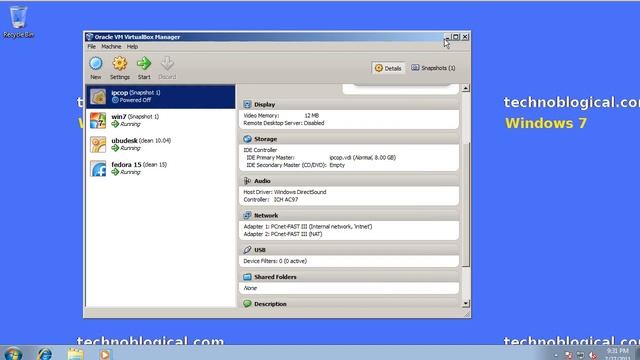The height and width of the screenshot is (360, 640).
Task: Open the USB section header link
Action: click(260, 250)
